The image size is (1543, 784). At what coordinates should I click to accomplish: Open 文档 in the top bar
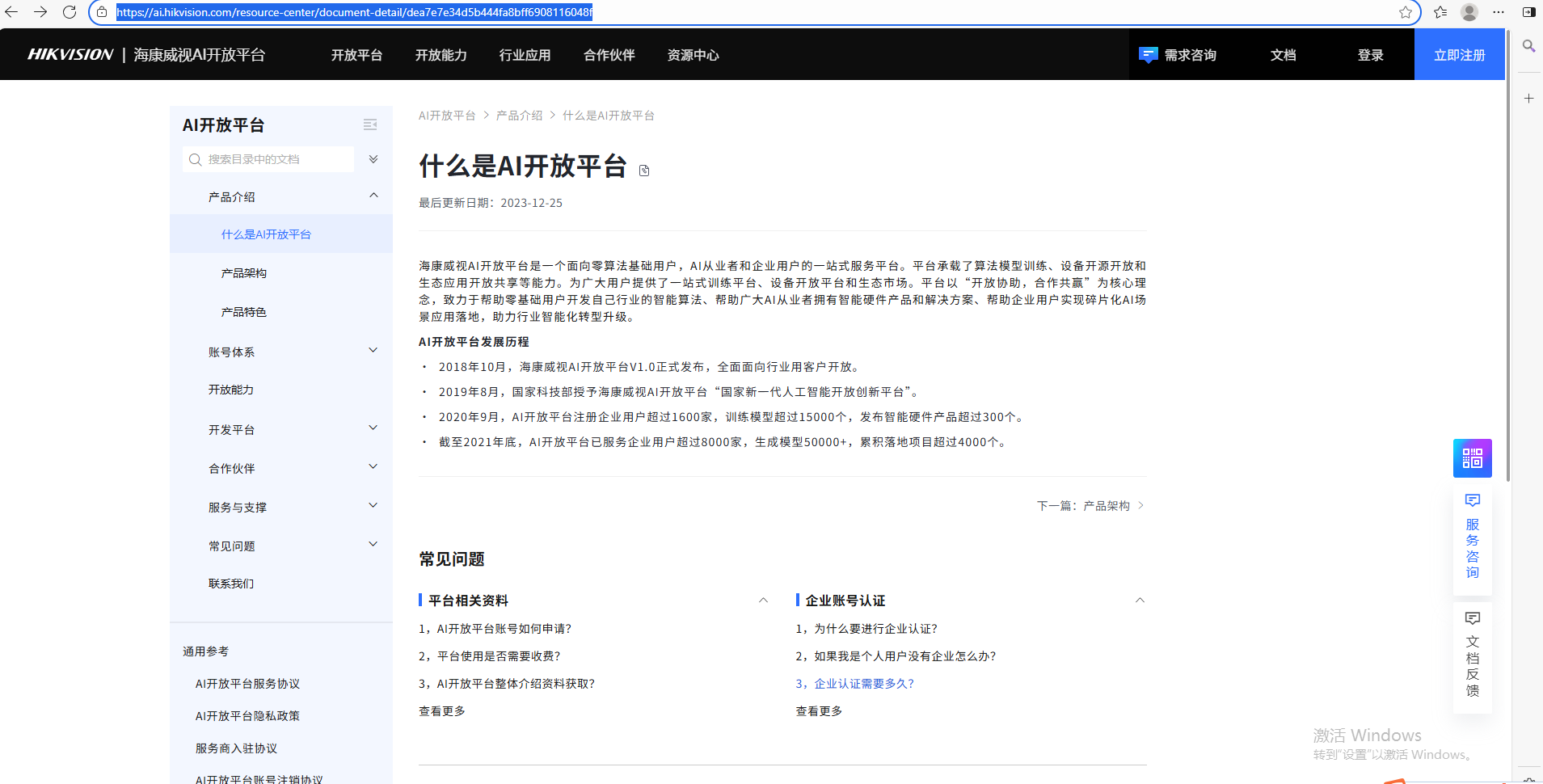tap(1283, 55)
